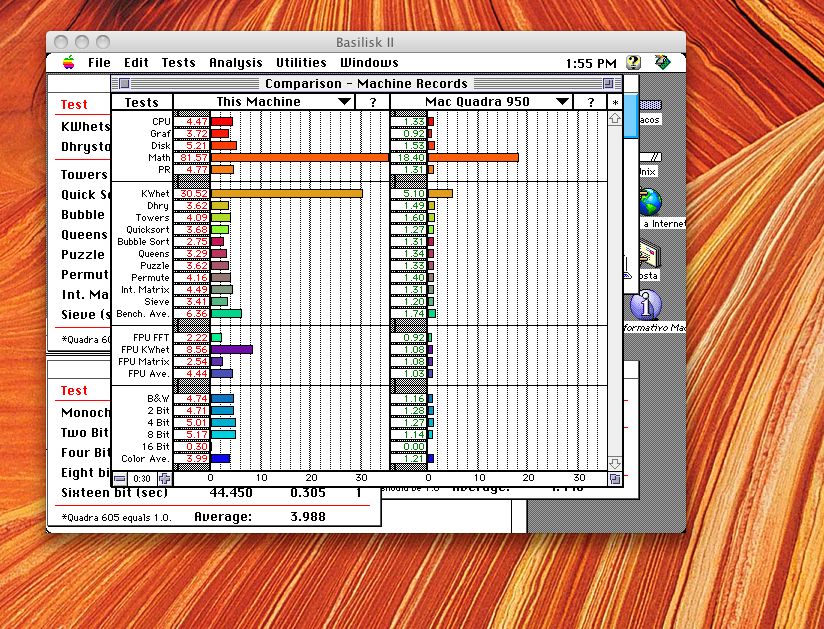The width and height of the screenshot is (824, 629).
Task: Click the Towers row in the background results window
Action: pos(84,174)
